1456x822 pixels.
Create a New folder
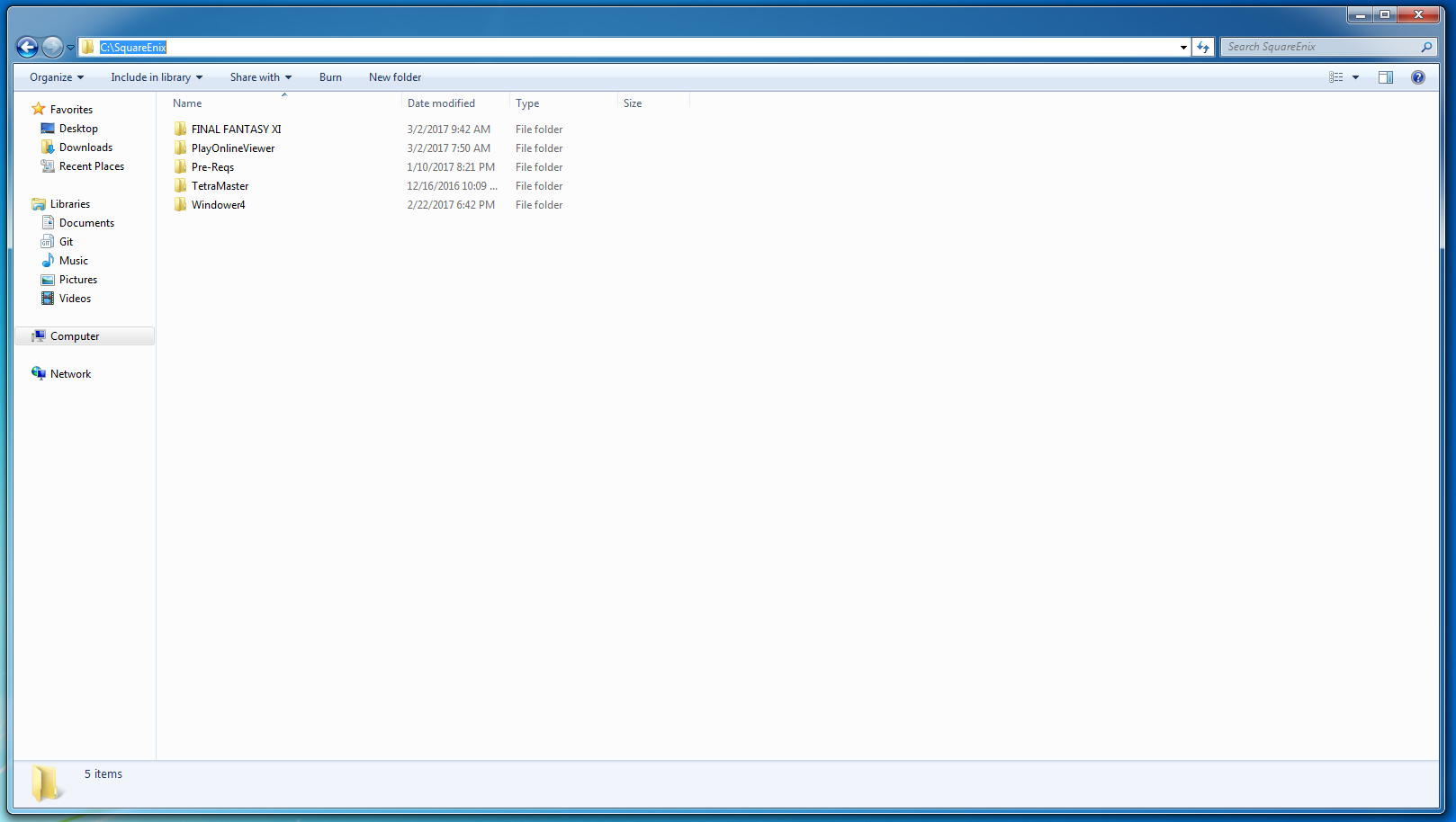point(395,77)
